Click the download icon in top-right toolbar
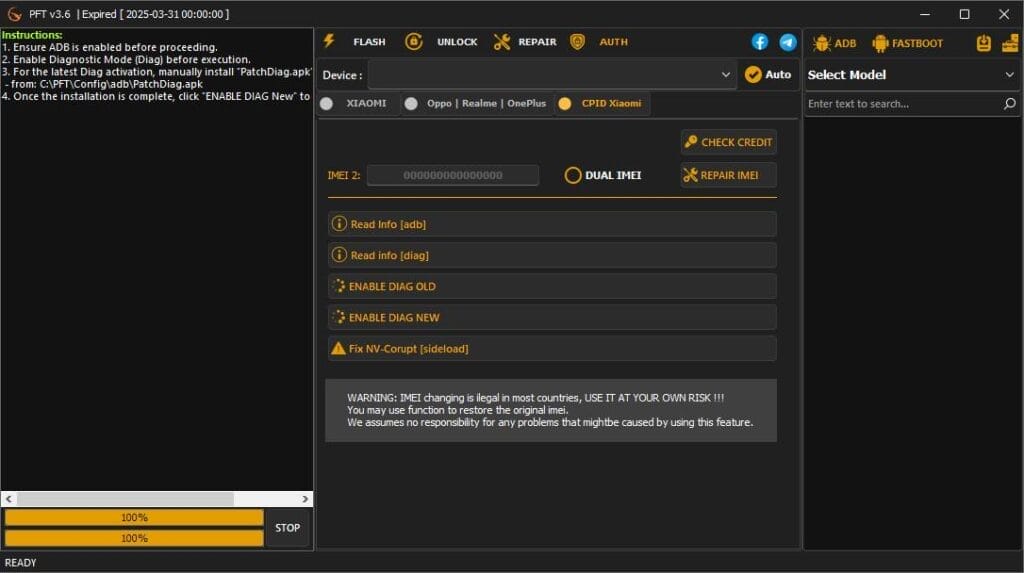 point(984,43)
